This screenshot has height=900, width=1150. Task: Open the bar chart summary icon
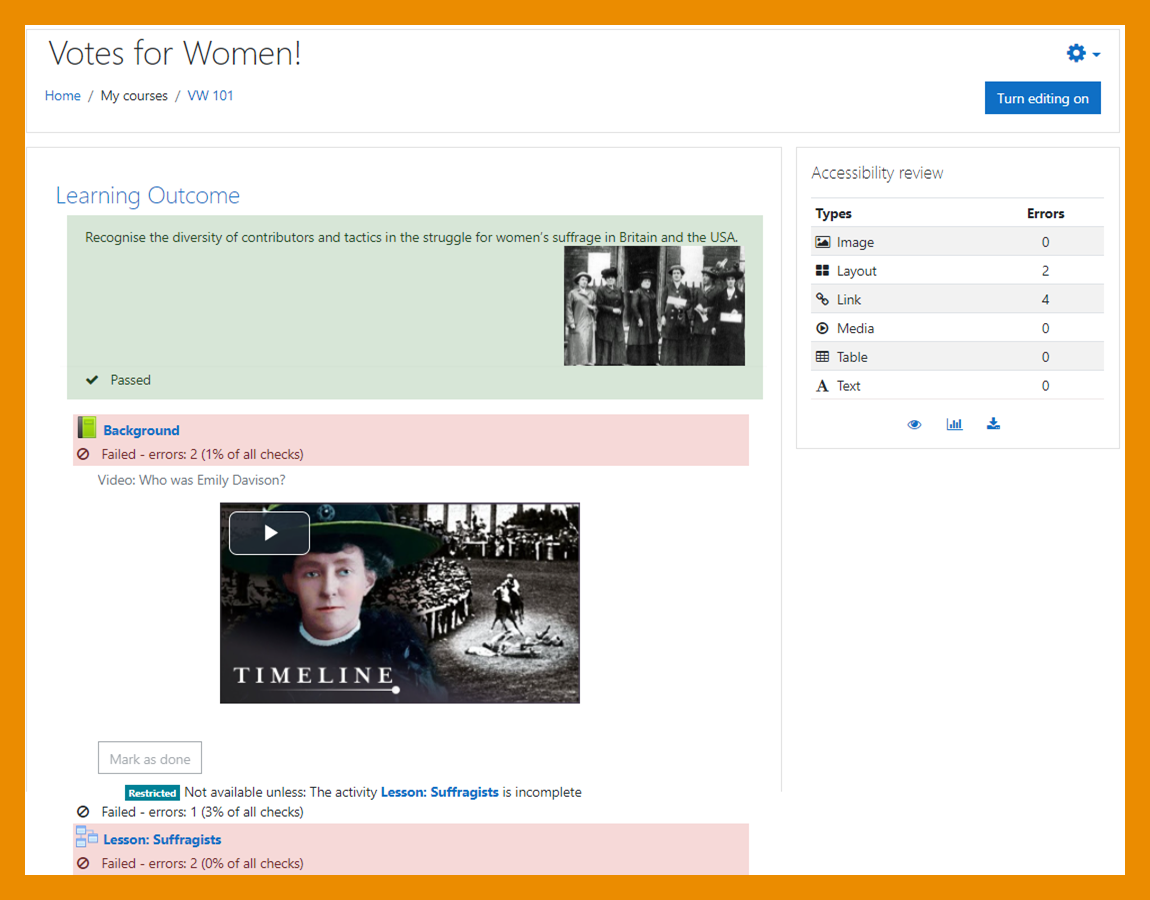point(954,424)
